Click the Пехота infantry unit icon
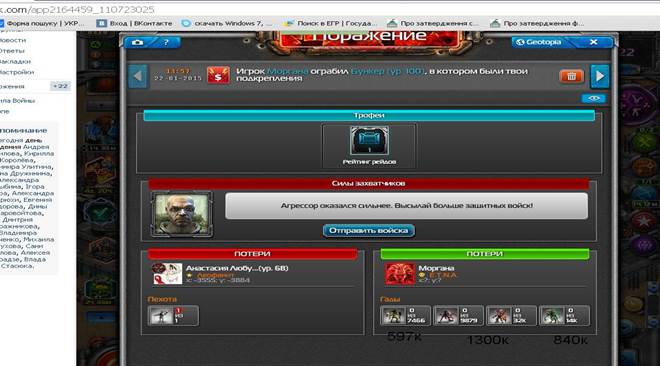The image size is (660, 366). [x=173, y=316]
